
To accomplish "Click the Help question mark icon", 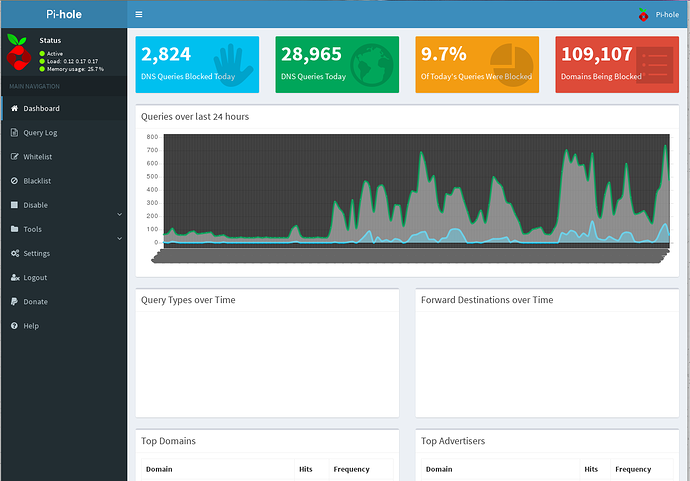I will (x=14, y=326).
